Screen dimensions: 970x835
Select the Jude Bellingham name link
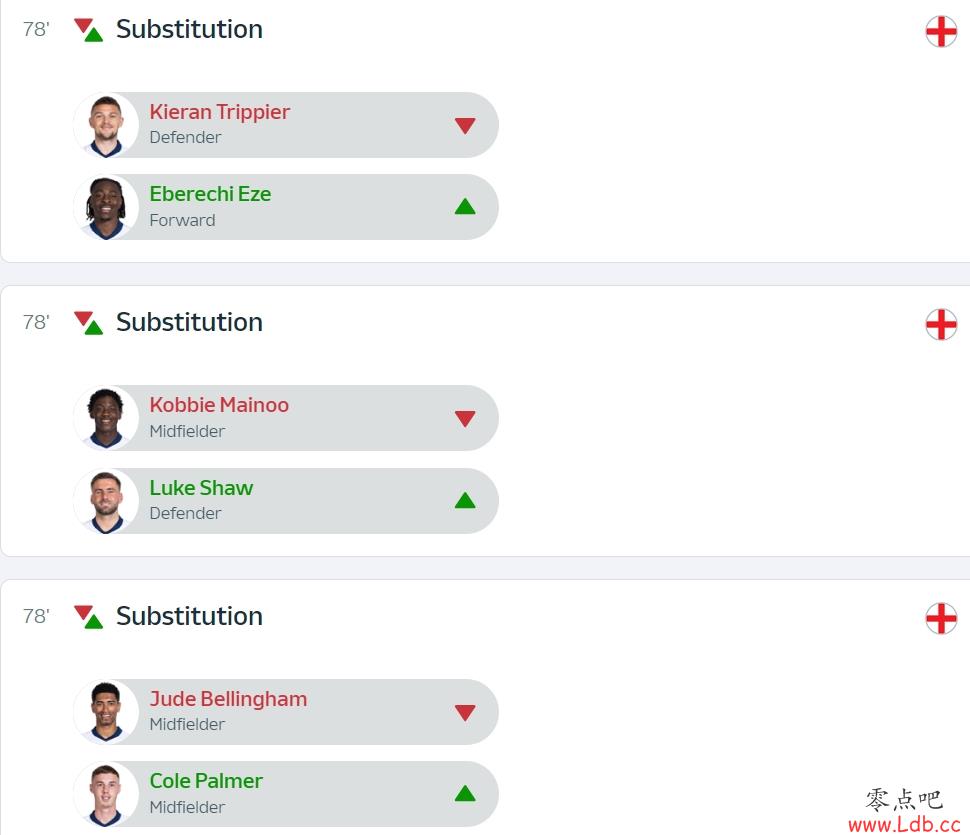pos(228,699)
